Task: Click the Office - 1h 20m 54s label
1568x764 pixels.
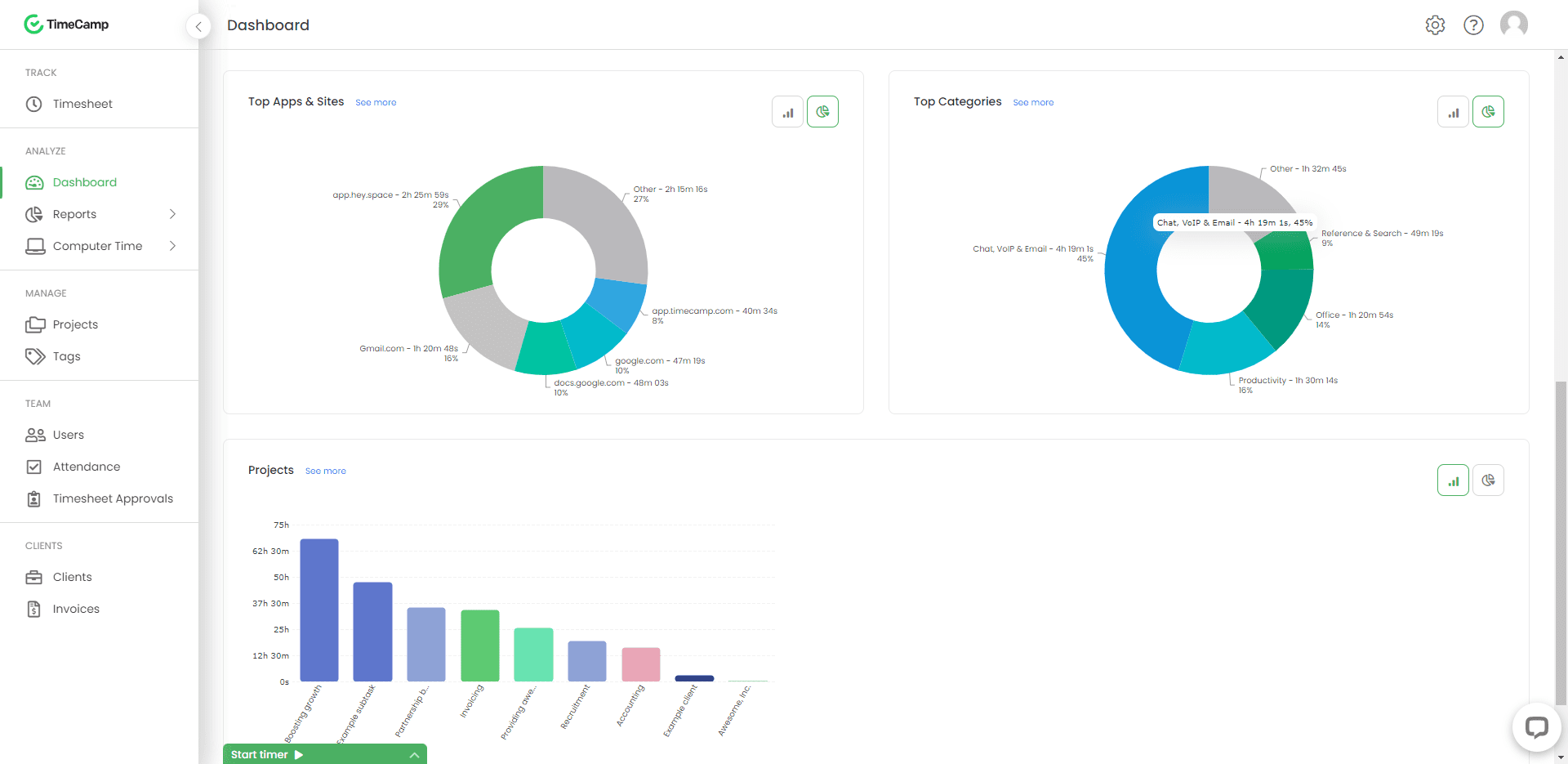Action: (x=1354, y=315)
